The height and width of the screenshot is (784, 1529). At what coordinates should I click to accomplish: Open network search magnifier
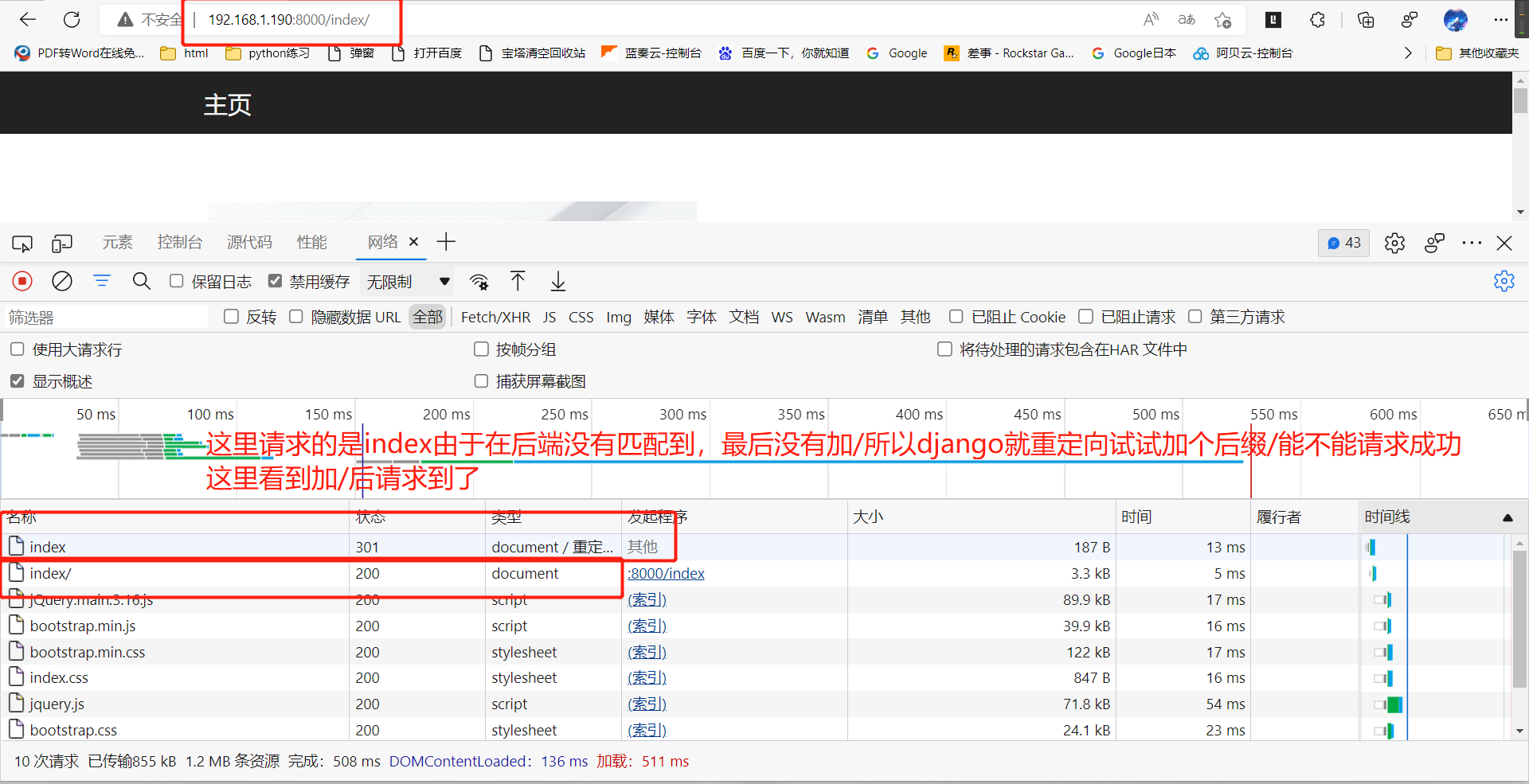click(142, 281)
